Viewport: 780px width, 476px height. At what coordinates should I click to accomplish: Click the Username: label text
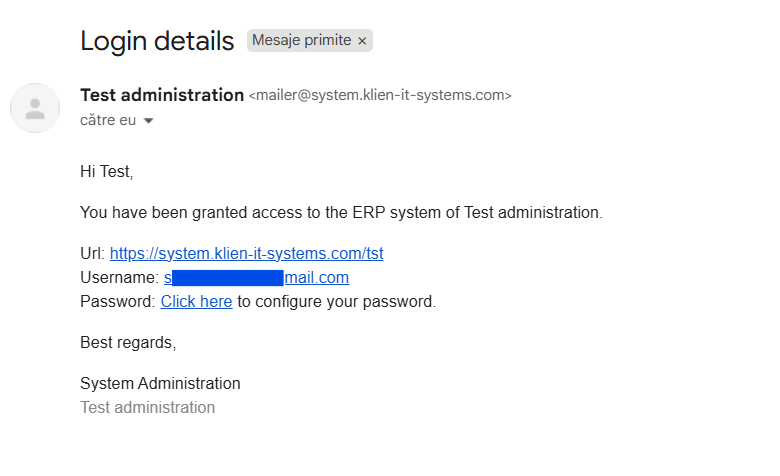[x=119, y=278]
